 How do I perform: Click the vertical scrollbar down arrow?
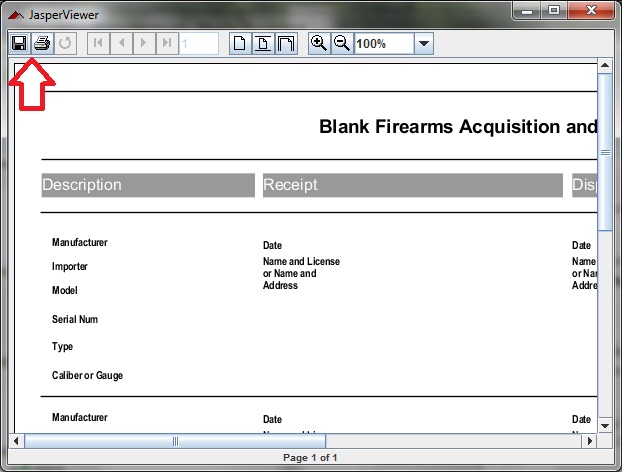[604, 424]
